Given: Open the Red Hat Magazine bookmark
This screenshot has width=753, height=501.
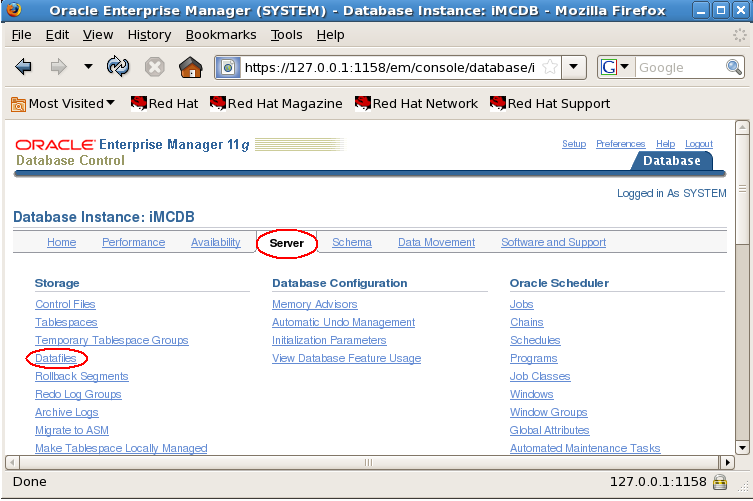Looking at the screenshot, I should pos(276,103).
